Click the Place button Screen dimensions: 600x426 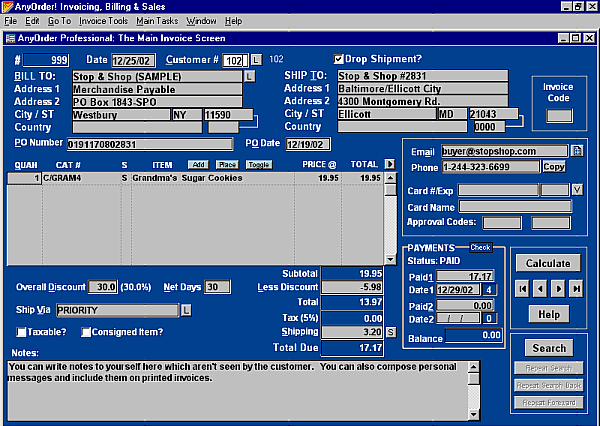(227, 165)
